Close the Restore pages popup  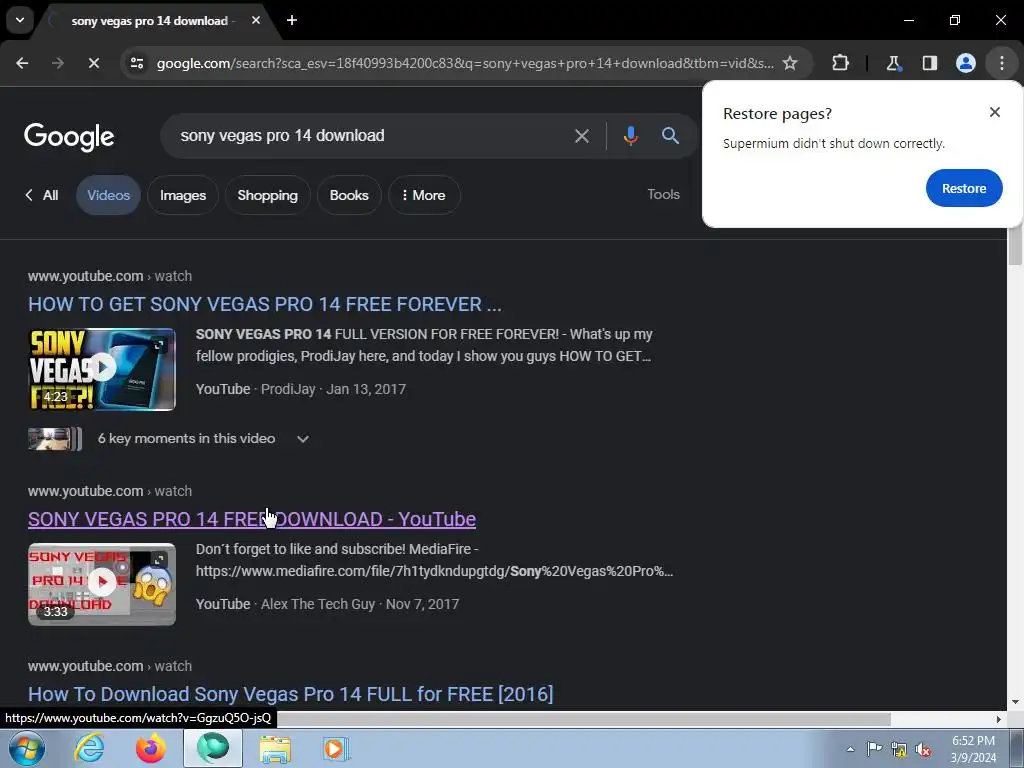coord(995,112)
